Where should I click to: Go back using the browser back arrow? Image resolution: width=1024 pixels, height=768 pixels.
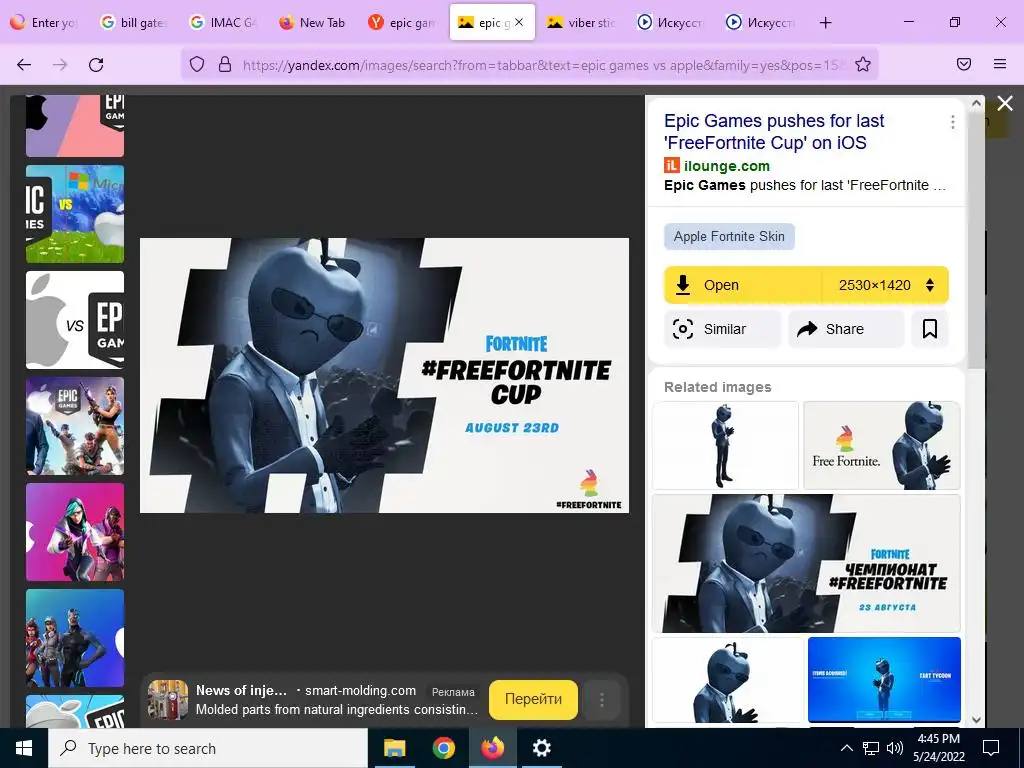pyautogui.click(x=24, y=64)
